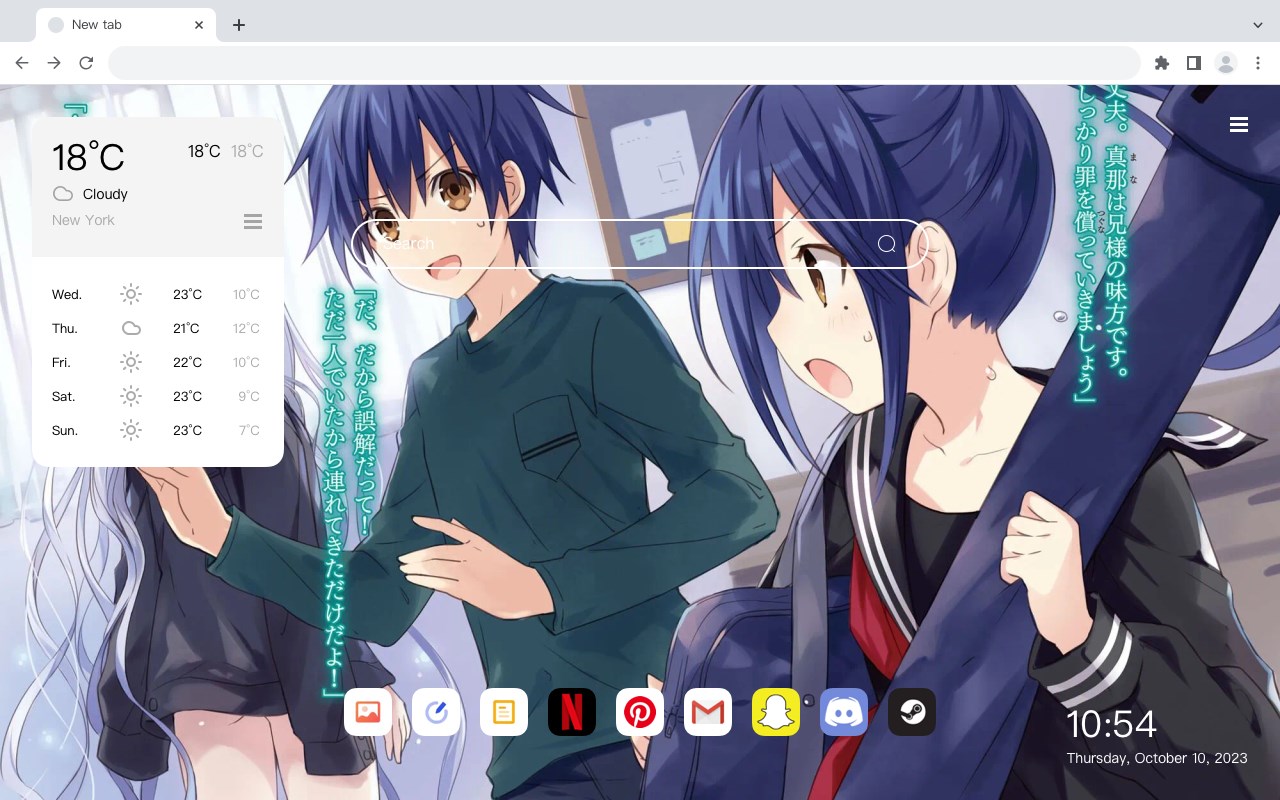1280x800 pixels.
Task: Select the Thu. forecast row
Action: [157, 328]
